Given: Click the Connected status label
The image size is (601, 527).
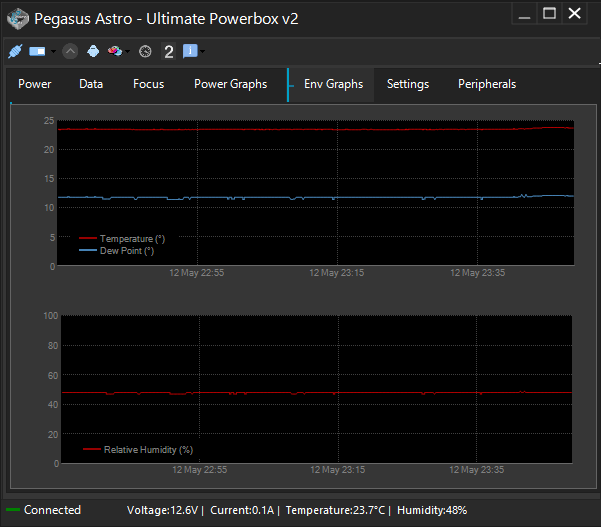Looking at the screenshot, I should click(x=52, y=510).
